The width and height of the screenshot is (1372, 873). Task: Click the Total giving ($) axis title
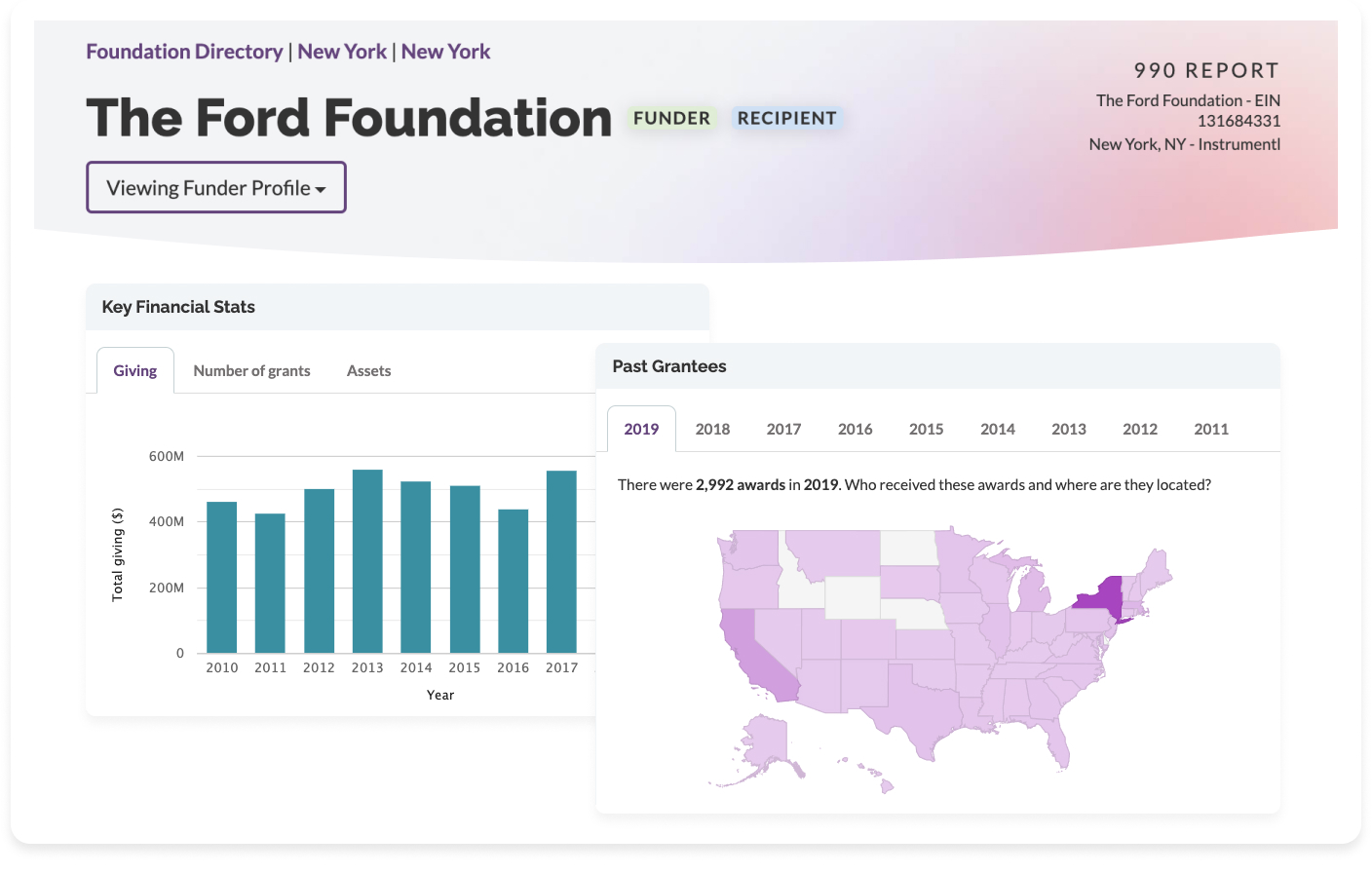(118, 554)
